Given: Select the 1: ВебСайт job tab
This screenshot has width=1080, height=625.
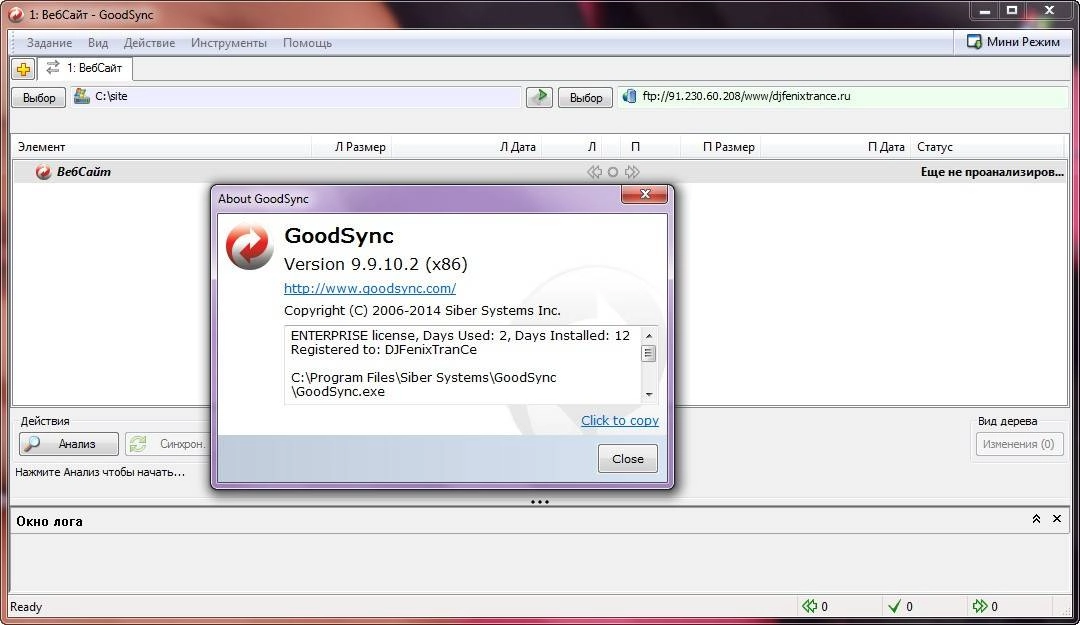Looking at the screenshot, I should (85, 68).
